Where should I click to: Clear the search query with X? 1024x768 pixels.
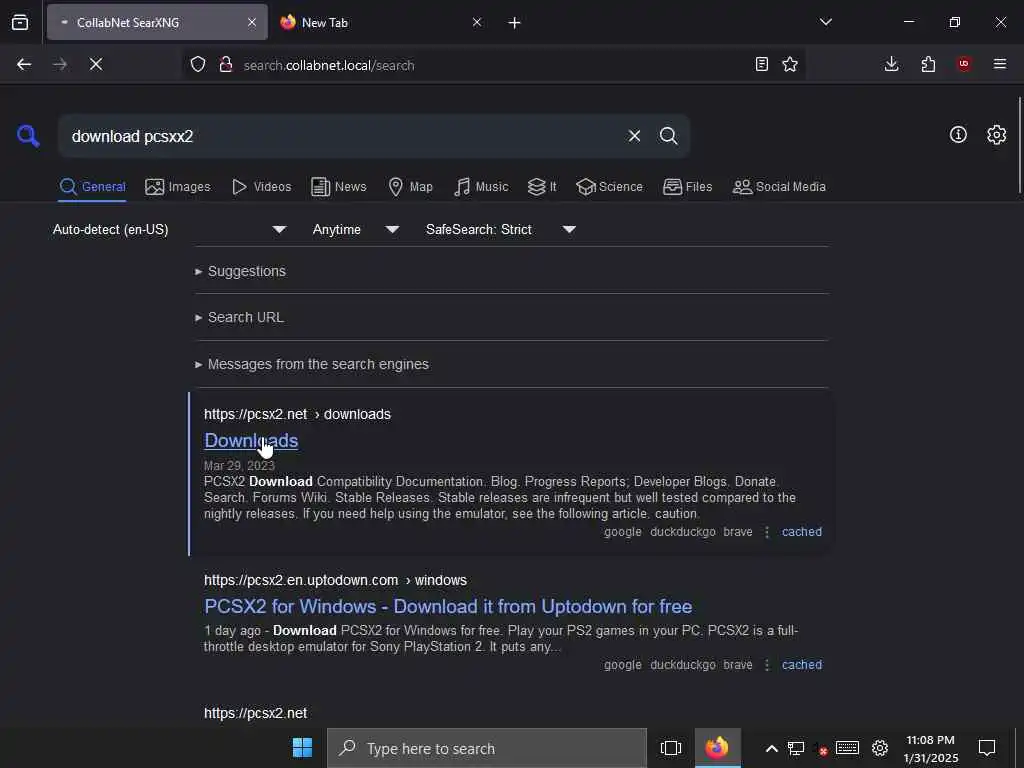634,136
